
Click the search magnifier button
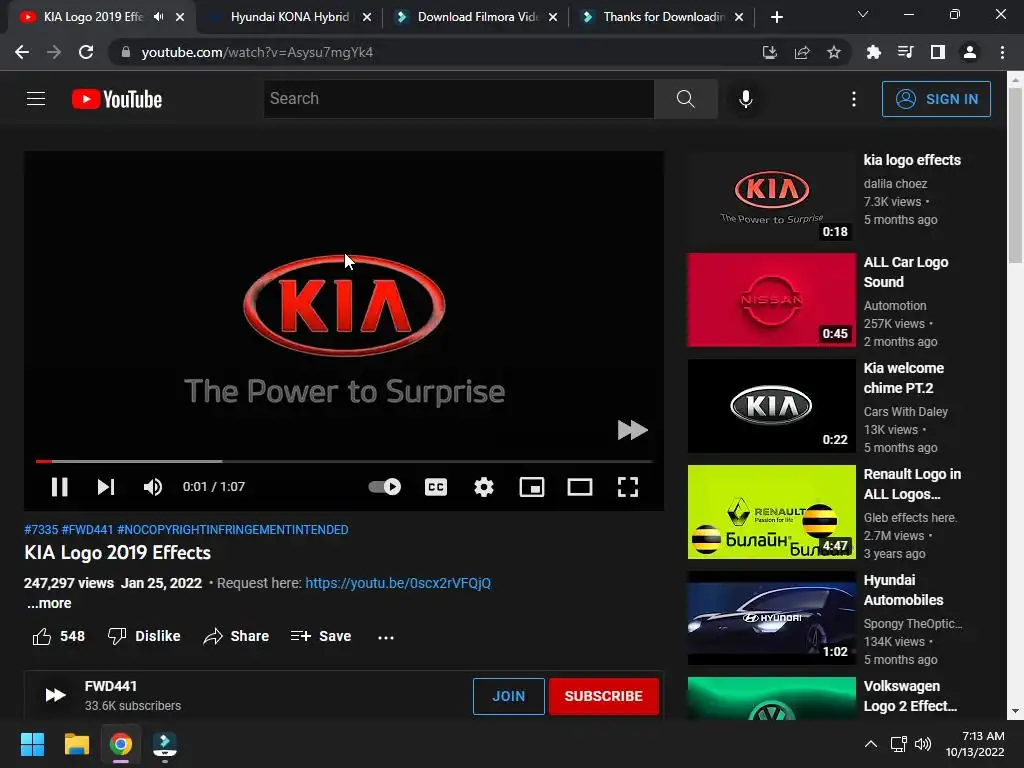coord(686,99)
